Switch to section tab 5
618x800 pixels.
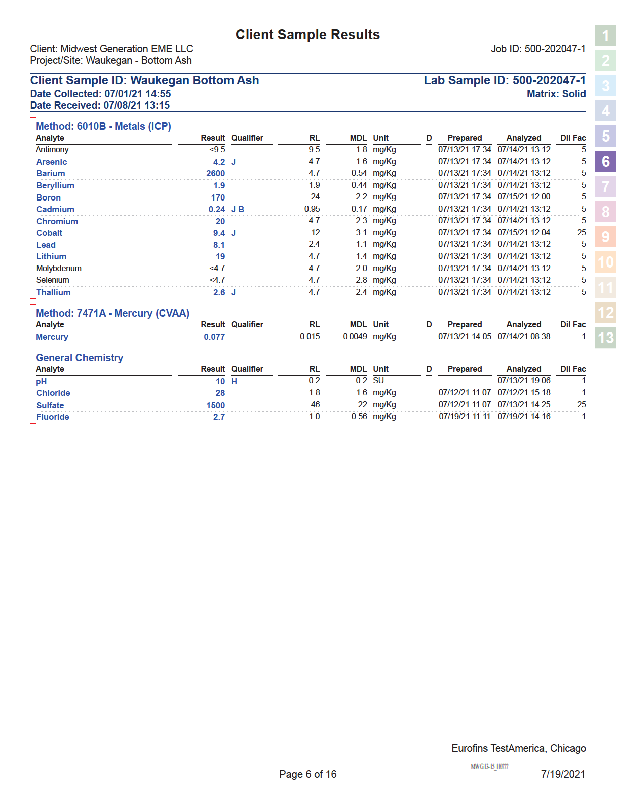(x=605, y=136)
